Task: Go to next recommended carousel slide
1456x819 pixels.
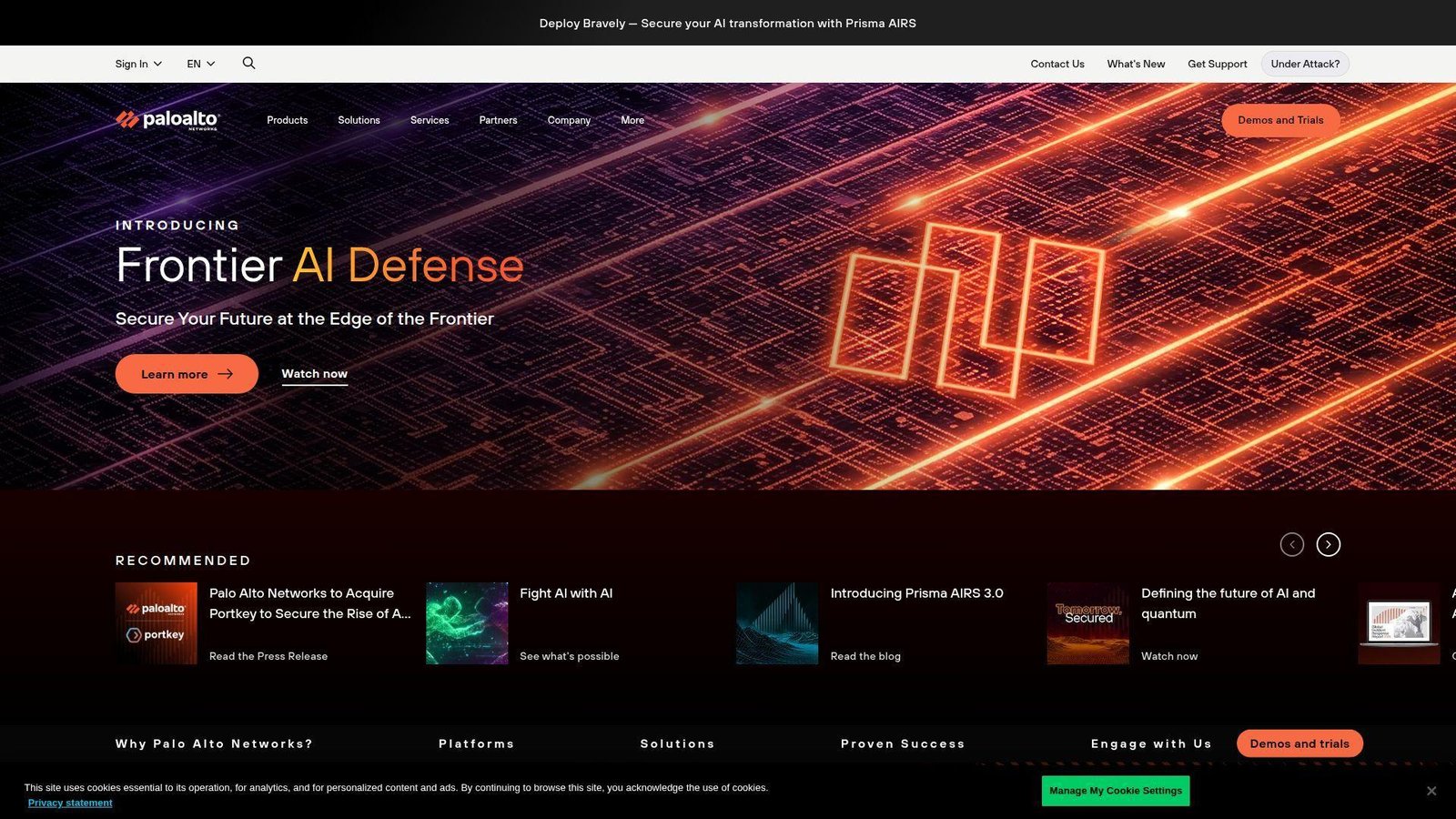Action: coord(1328,544)
